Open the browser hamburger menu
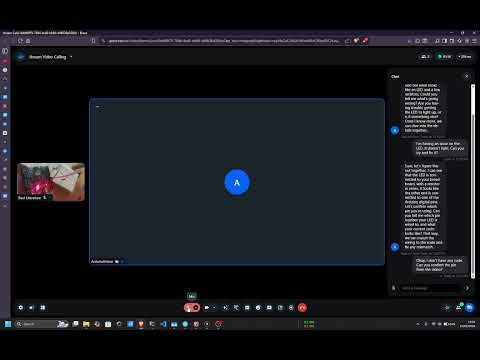 click(x=474, y=41)
